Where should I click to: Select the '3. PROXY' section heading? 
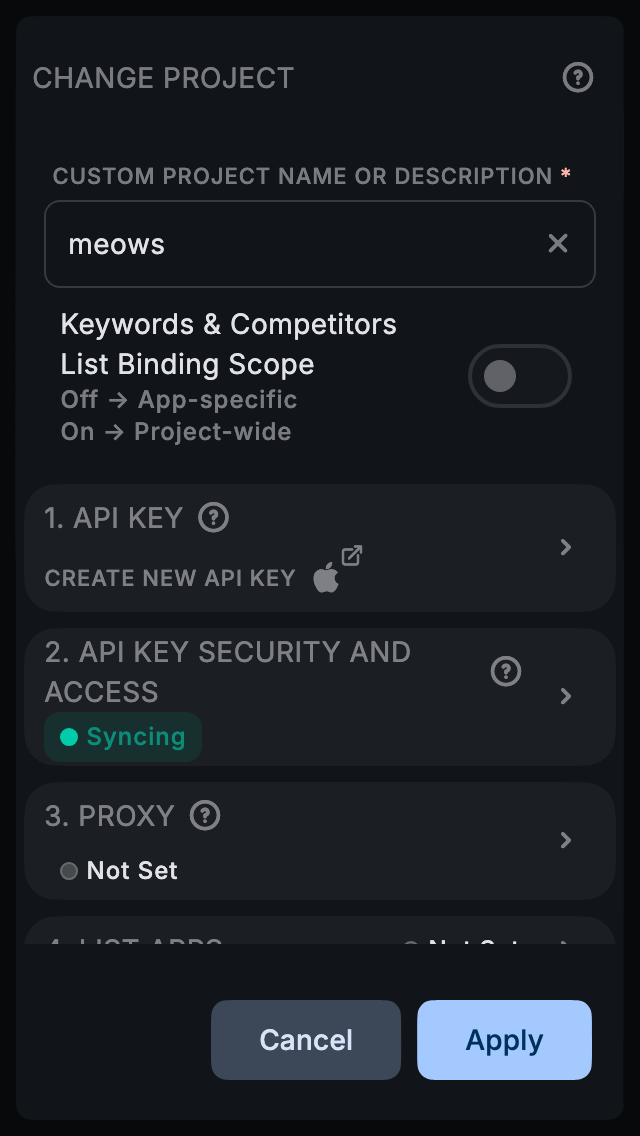(110, 816)
